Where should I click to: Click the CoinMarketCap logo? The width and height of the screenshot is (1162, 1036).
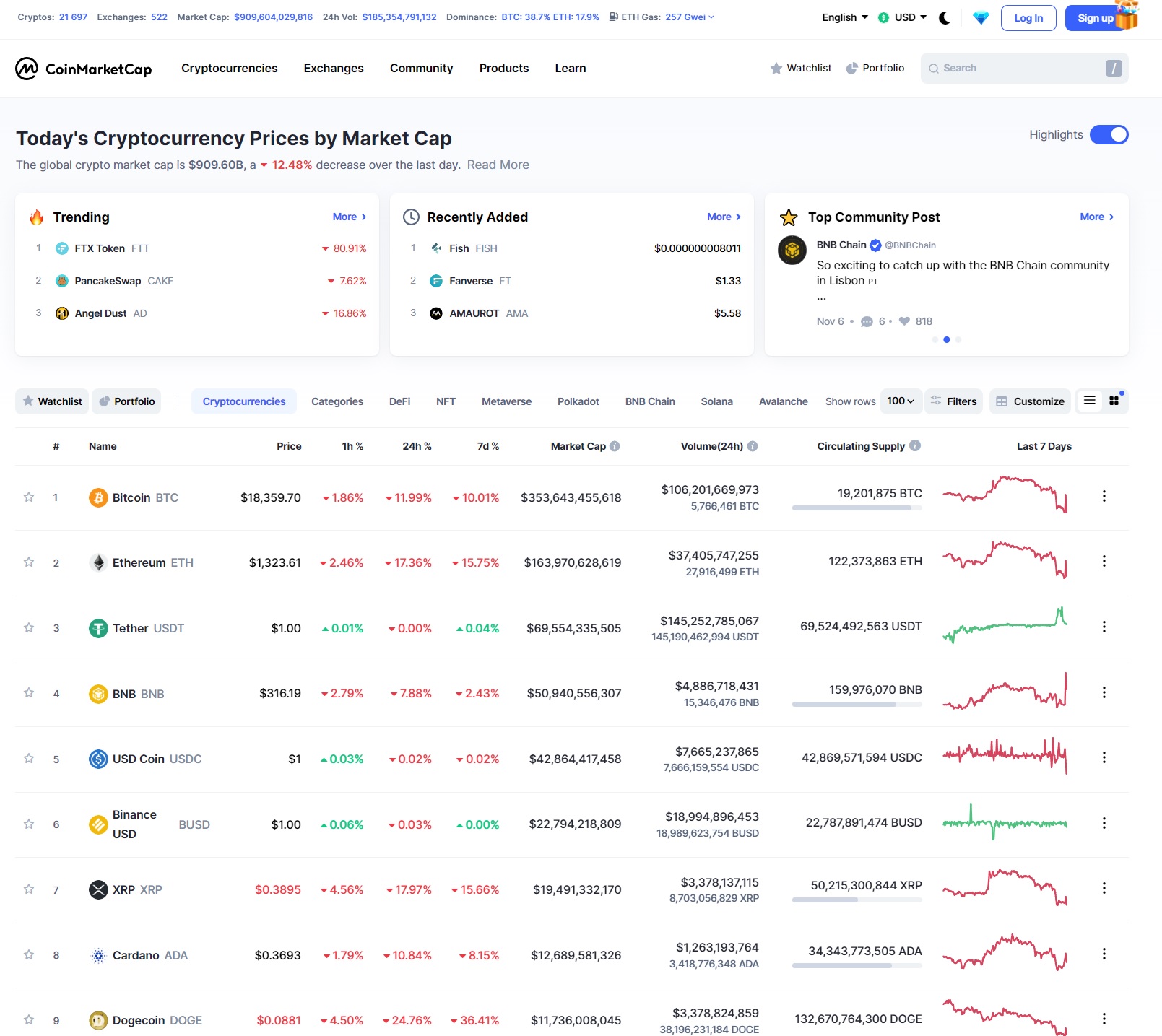tap(83, 69)
